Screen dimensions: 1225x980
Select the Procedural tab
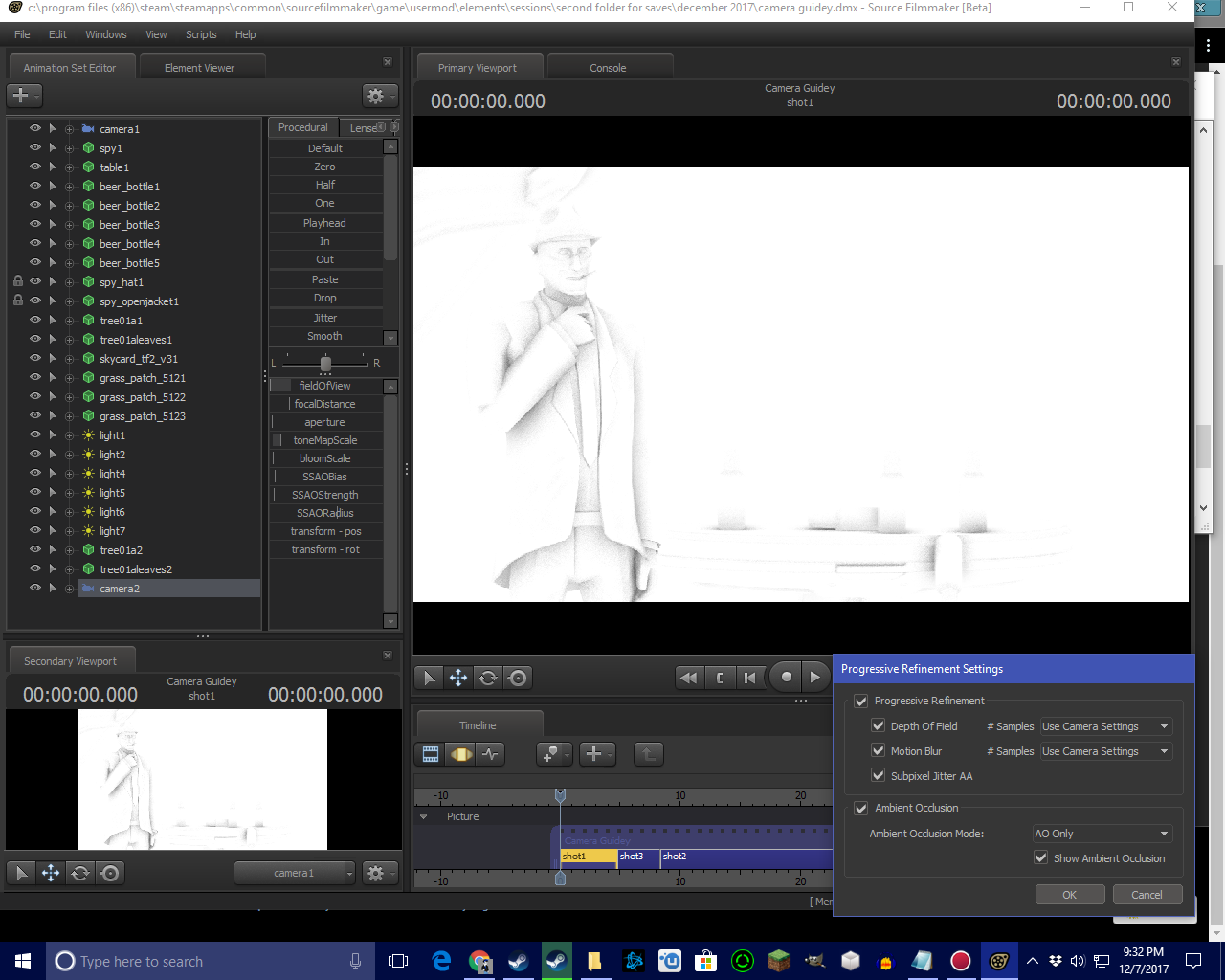pos(302,127)
